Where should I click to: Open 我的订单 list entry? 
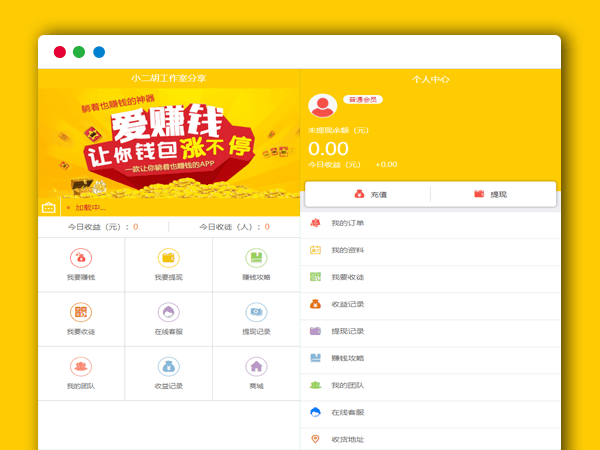(x=348, y=223)
